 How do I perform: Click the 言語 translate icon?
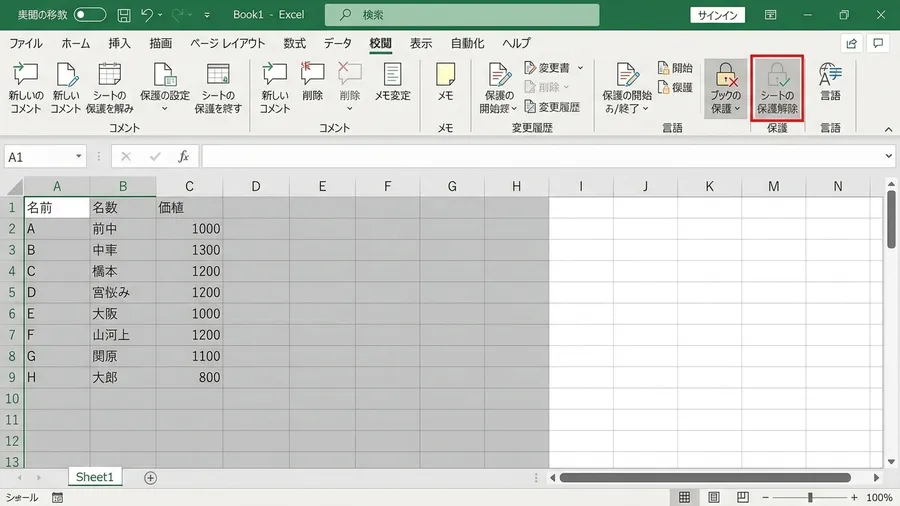[x=830, y=75]
